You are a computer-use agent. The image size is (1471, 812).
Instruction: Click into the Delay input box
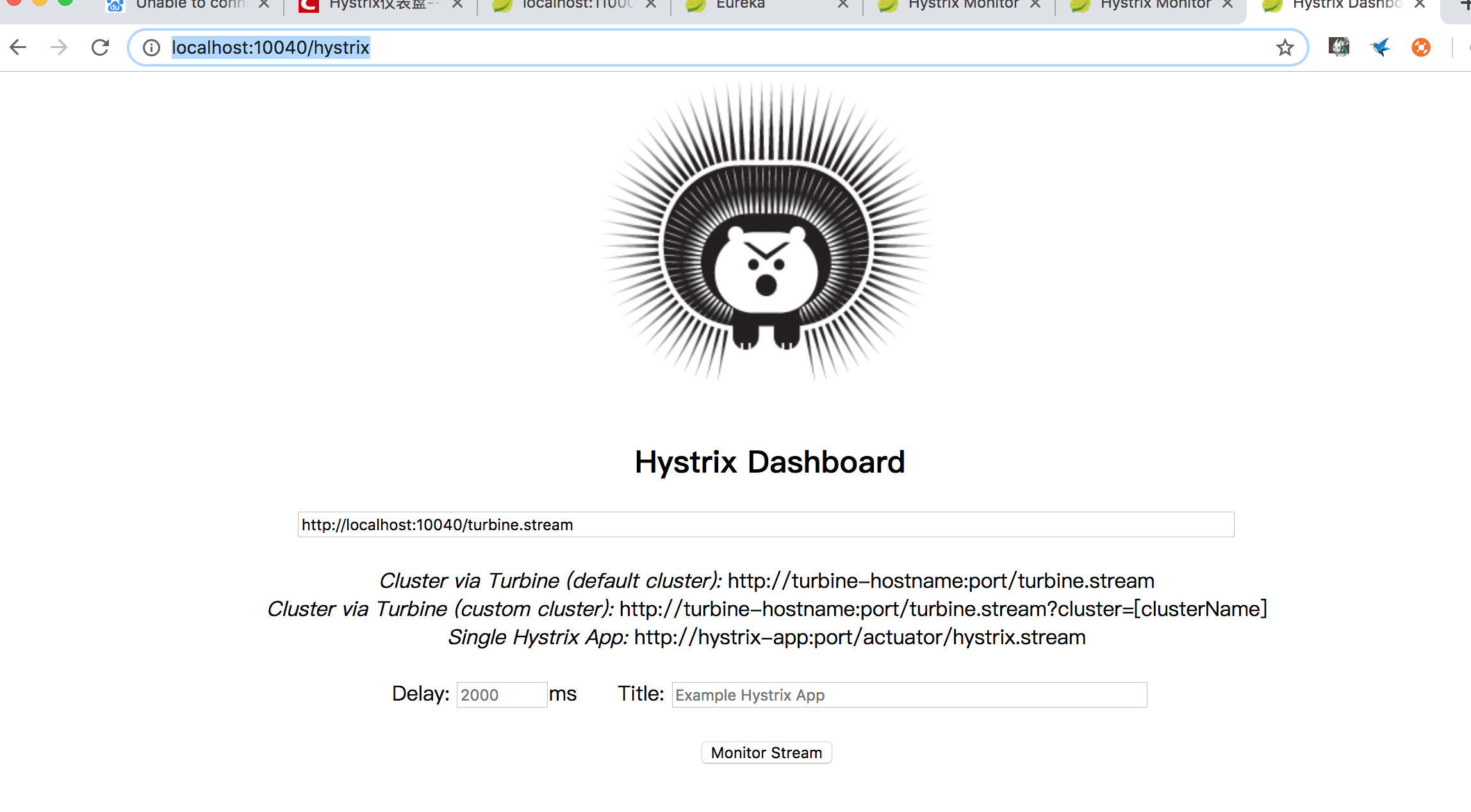(502, 695)
